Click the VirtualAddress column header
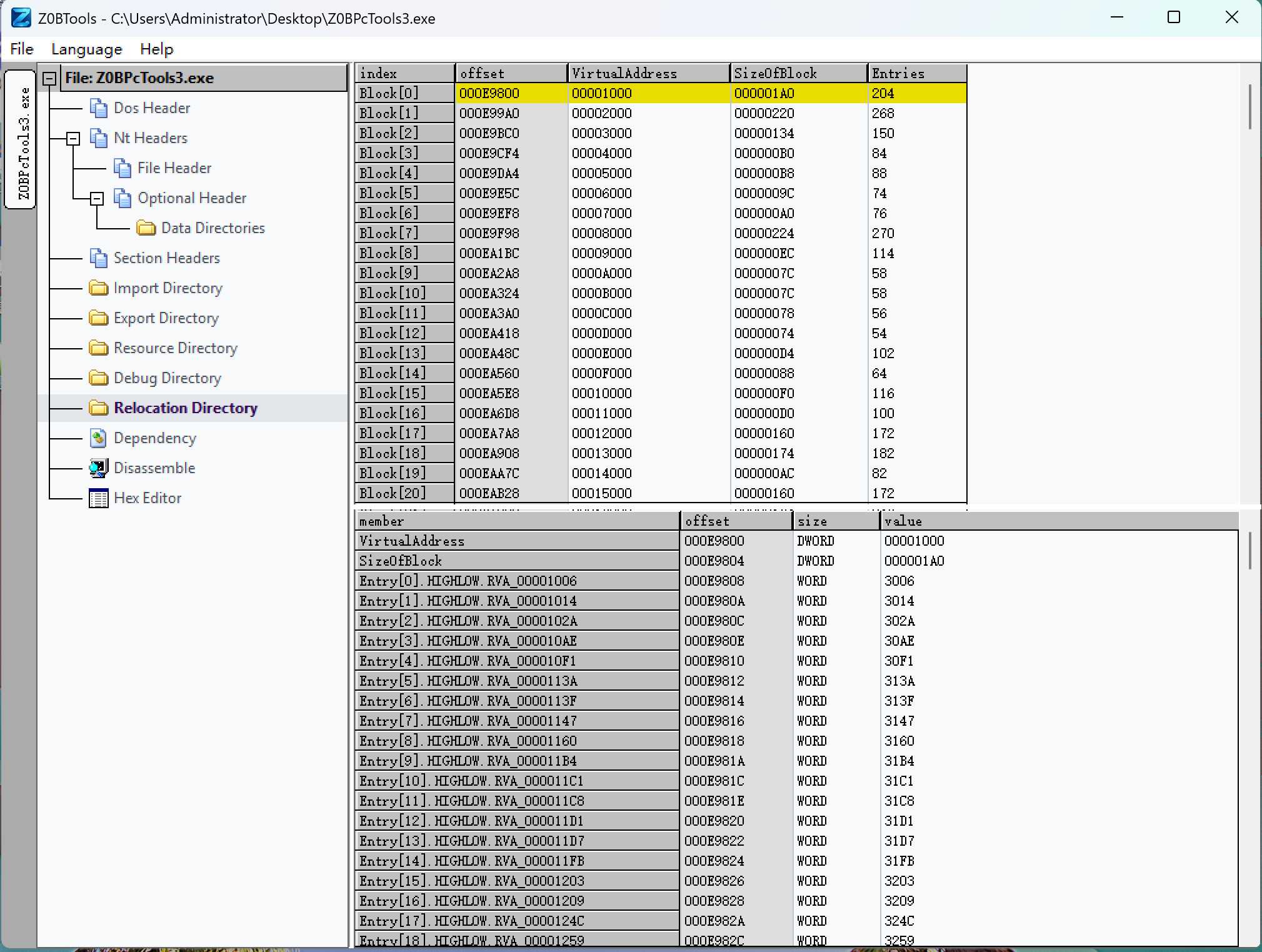The width and height of the screenshot is (1262, 952). (649, 73)
